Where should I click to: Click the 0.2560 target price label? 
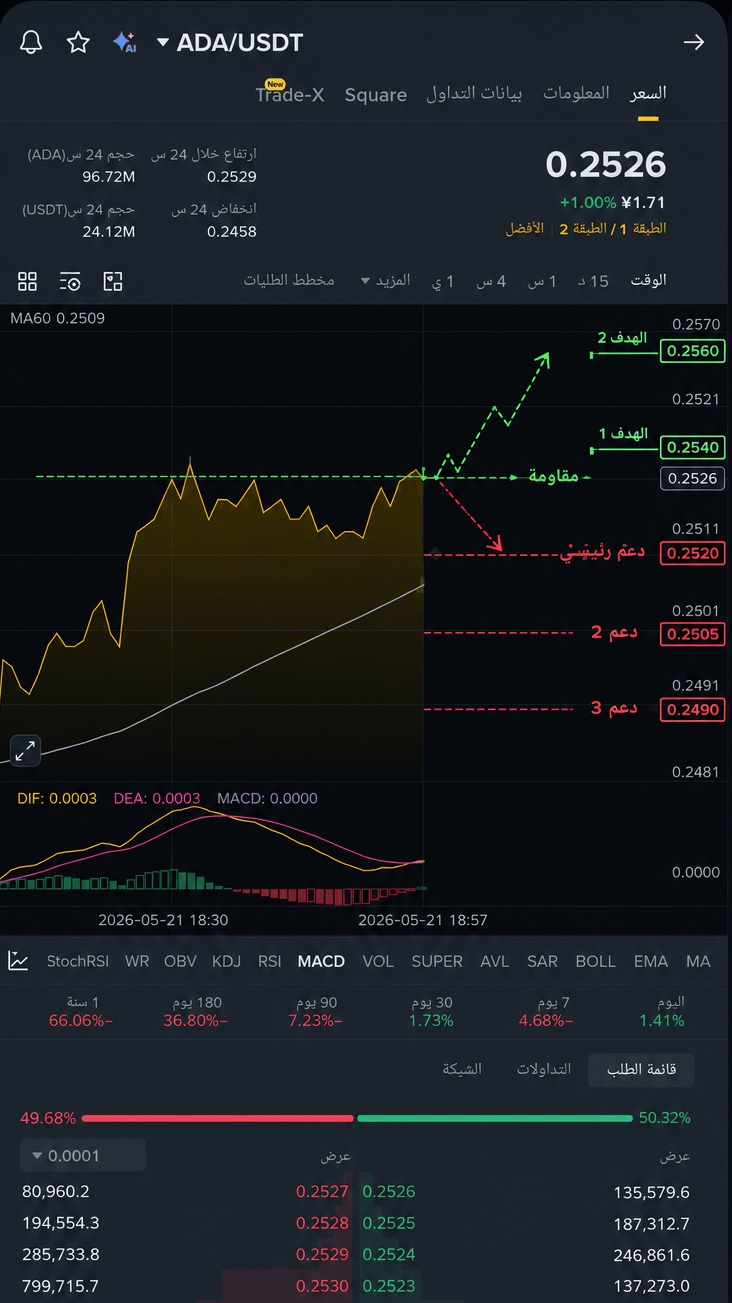tap(693, 351)
